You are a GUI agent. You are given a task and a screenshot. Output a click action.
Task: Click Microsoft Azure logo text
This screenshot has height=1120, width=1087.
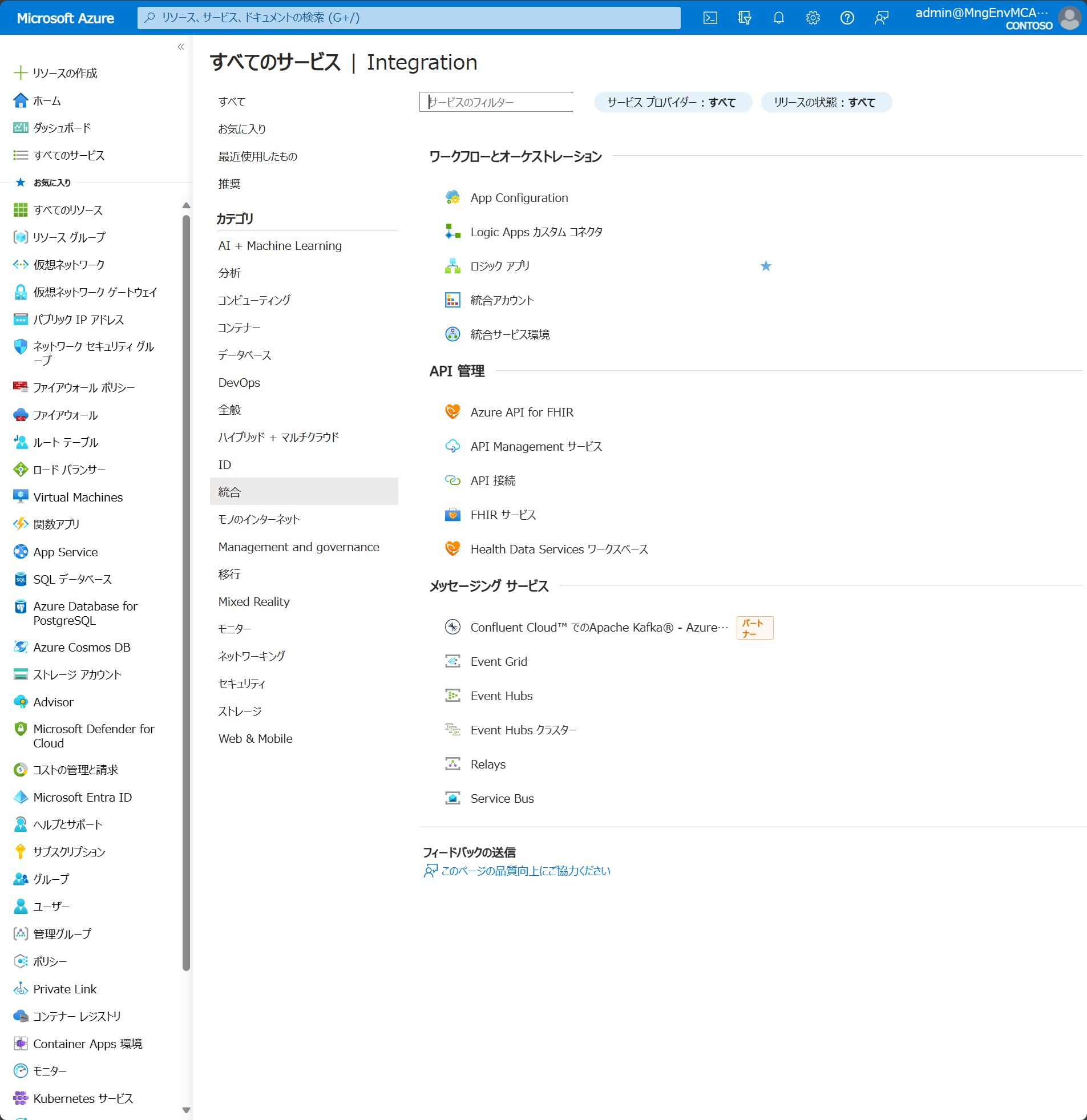65,18
